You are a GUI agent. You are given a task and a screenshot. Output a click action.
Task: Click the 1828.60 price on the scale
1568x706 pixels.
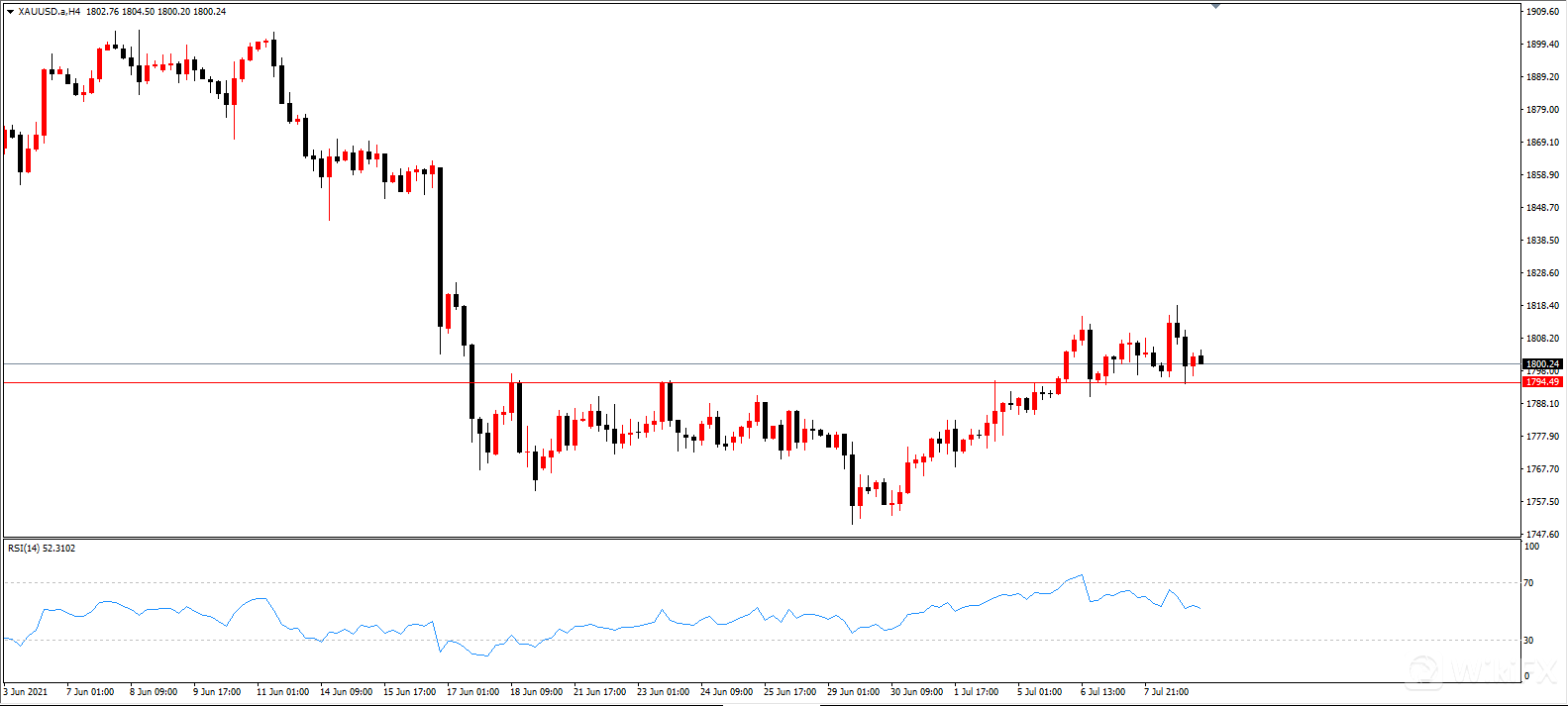pos(1542,273)
